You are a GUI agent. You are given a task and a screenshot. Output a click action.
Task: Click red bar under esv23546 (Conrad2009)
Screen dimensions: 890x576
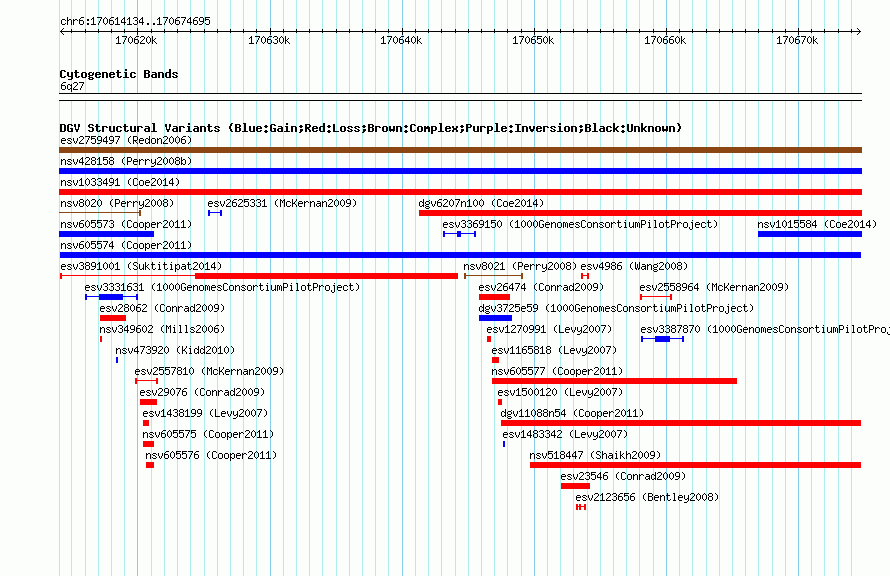[575, 486]
